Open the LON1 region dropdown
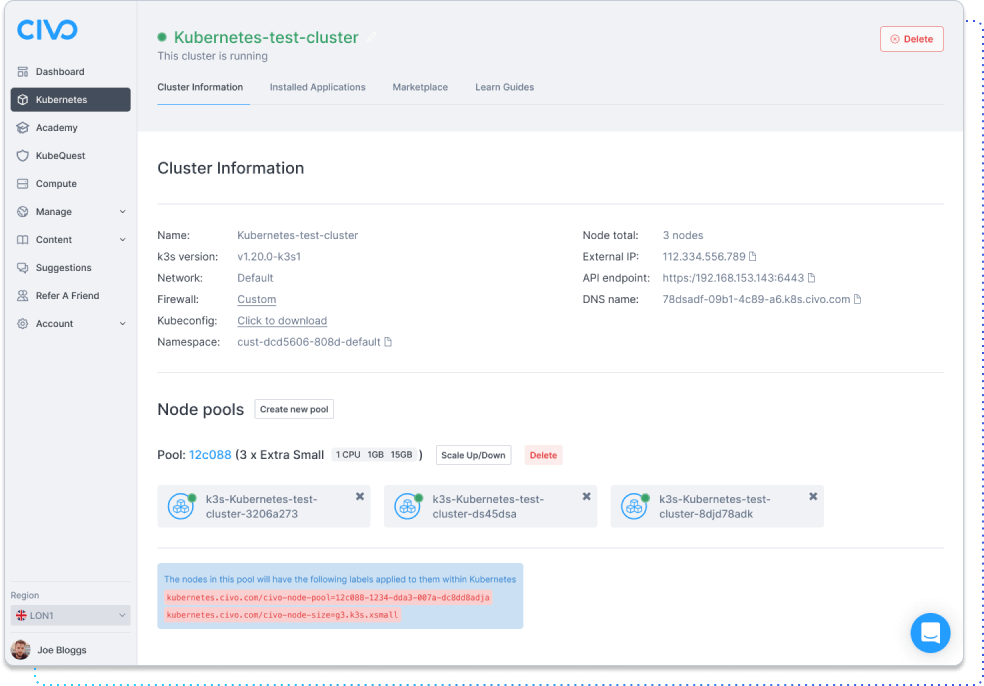The width and height of the screenshot is (984, 686). (70, 615)
